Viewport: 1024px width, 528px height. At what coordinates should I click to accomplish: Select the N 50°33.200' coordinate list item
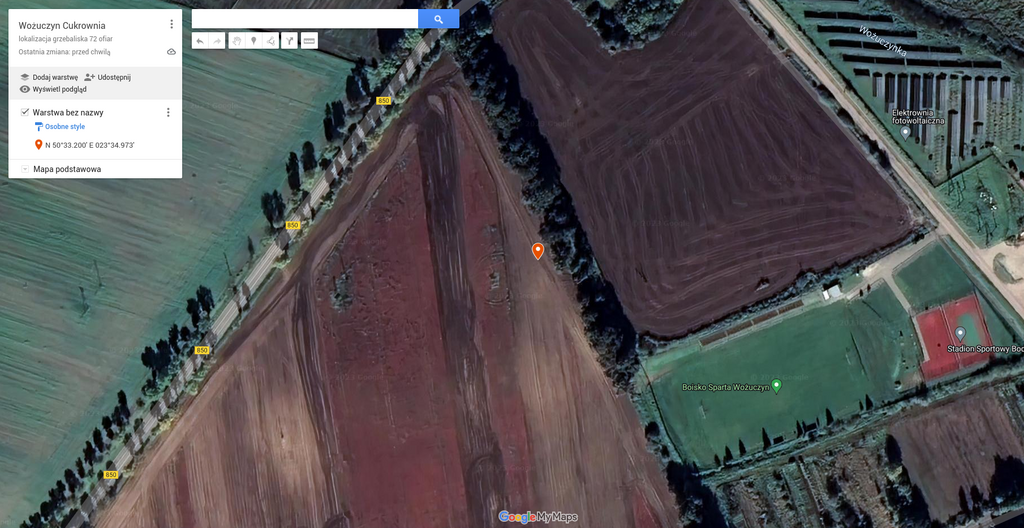[88, 145]
